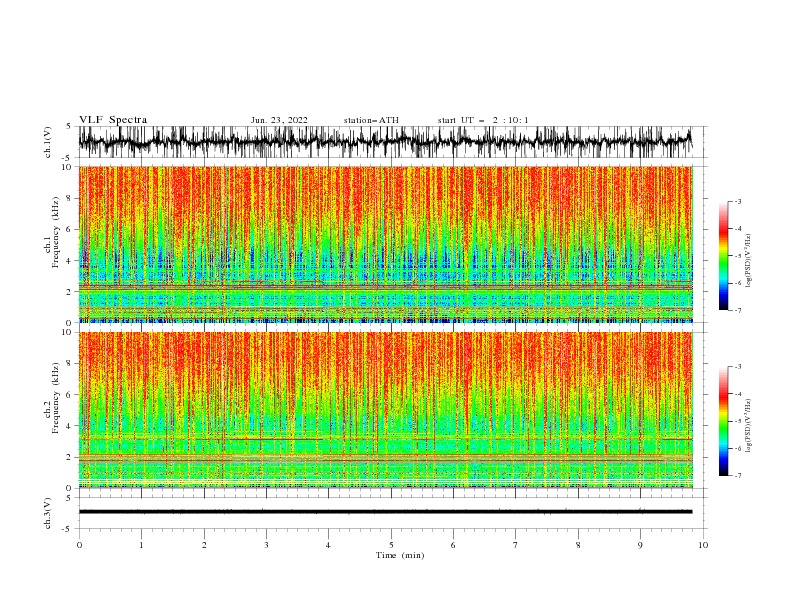
Task: Click the ch.1 "Frequency (kHz)" axis label
Action: pyautogui.click(x=56, y=232)
